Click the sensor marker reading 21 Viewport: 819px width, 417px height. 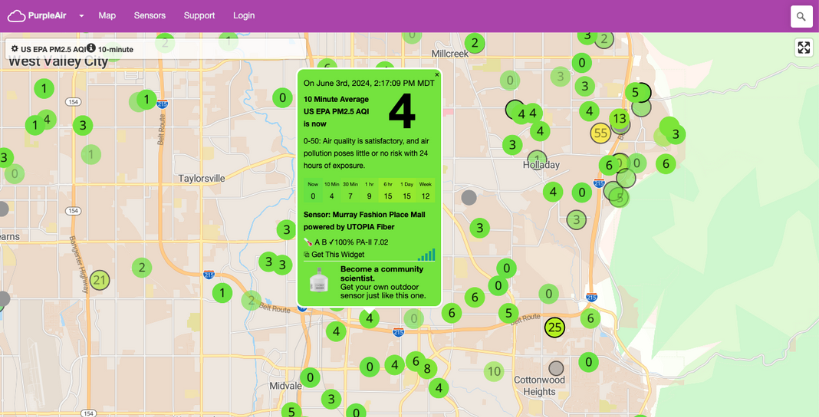(x=99, y=281)
